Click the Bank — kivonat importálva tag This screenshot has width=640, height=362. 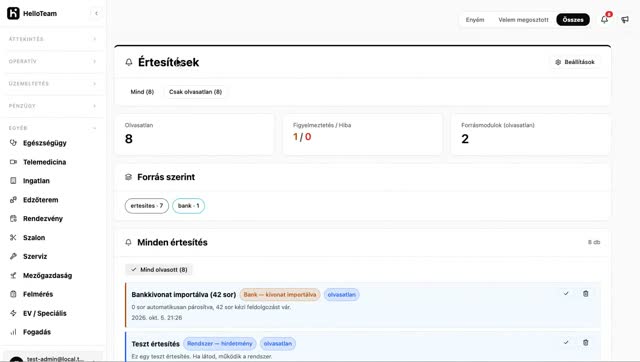280,294
